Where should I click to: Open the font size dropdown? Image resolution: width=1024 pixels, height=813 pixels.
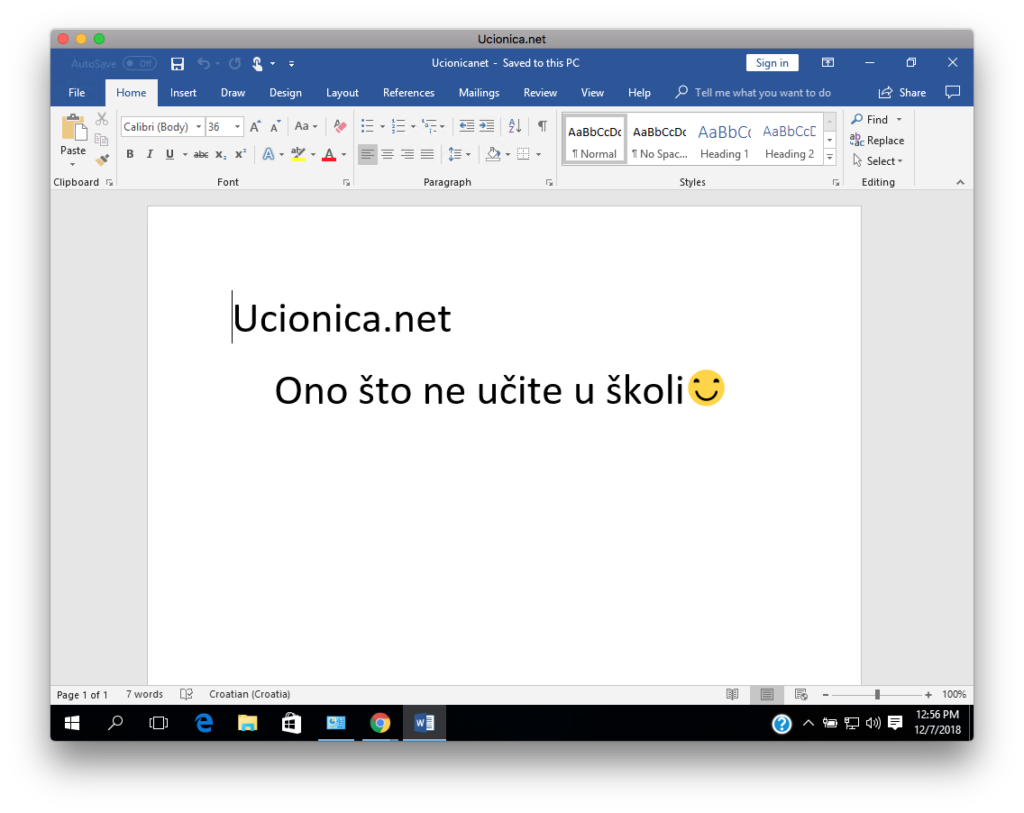click(238, 127)
